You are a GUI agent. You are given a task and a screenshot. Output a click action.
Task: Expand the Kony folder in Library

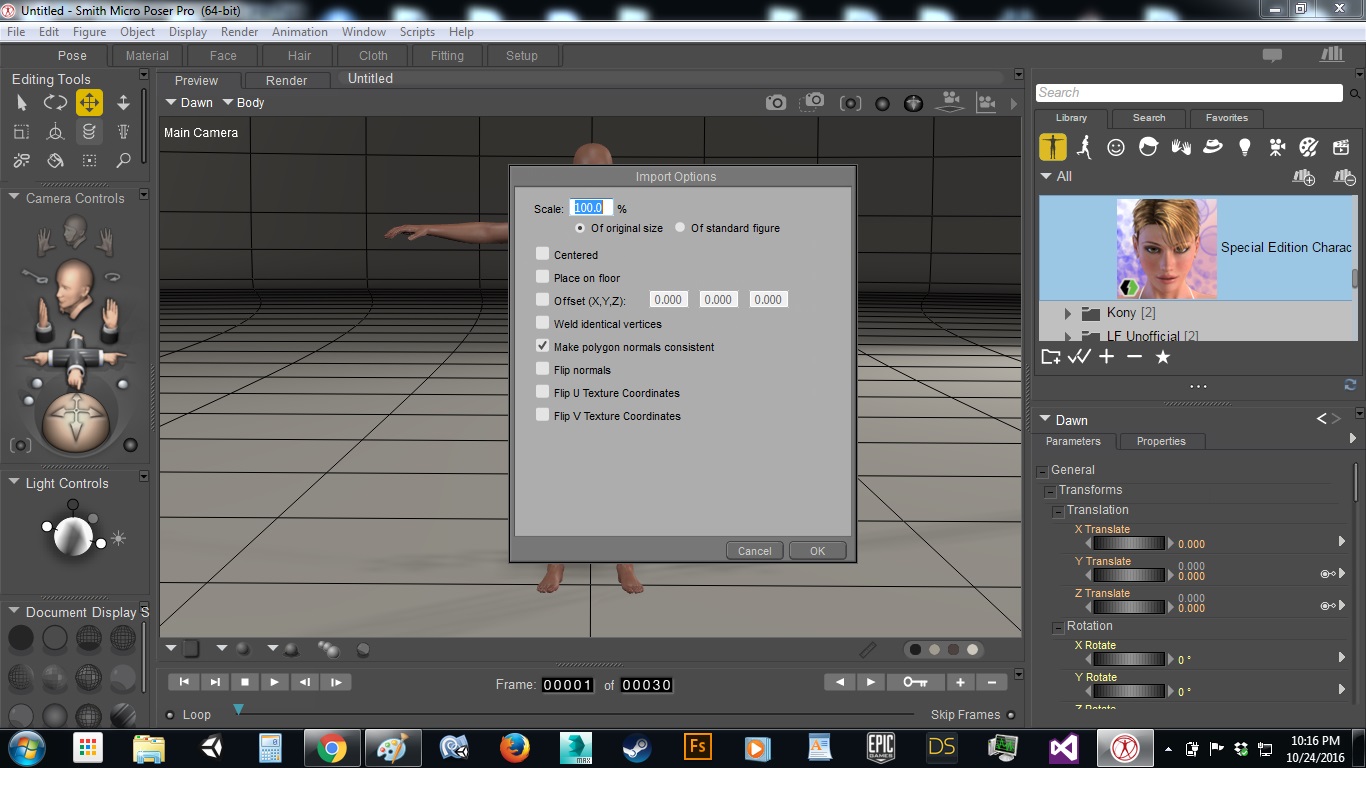pos(1068,313)
